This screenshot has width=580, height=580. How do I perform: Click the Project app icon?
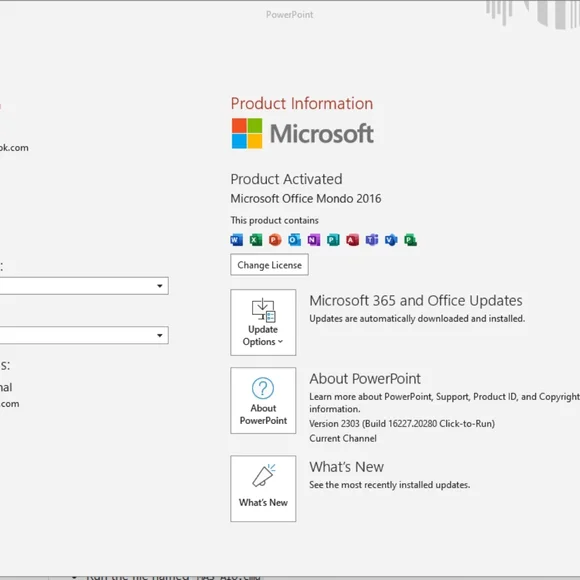pyautogui.click(x=411, y=240)
